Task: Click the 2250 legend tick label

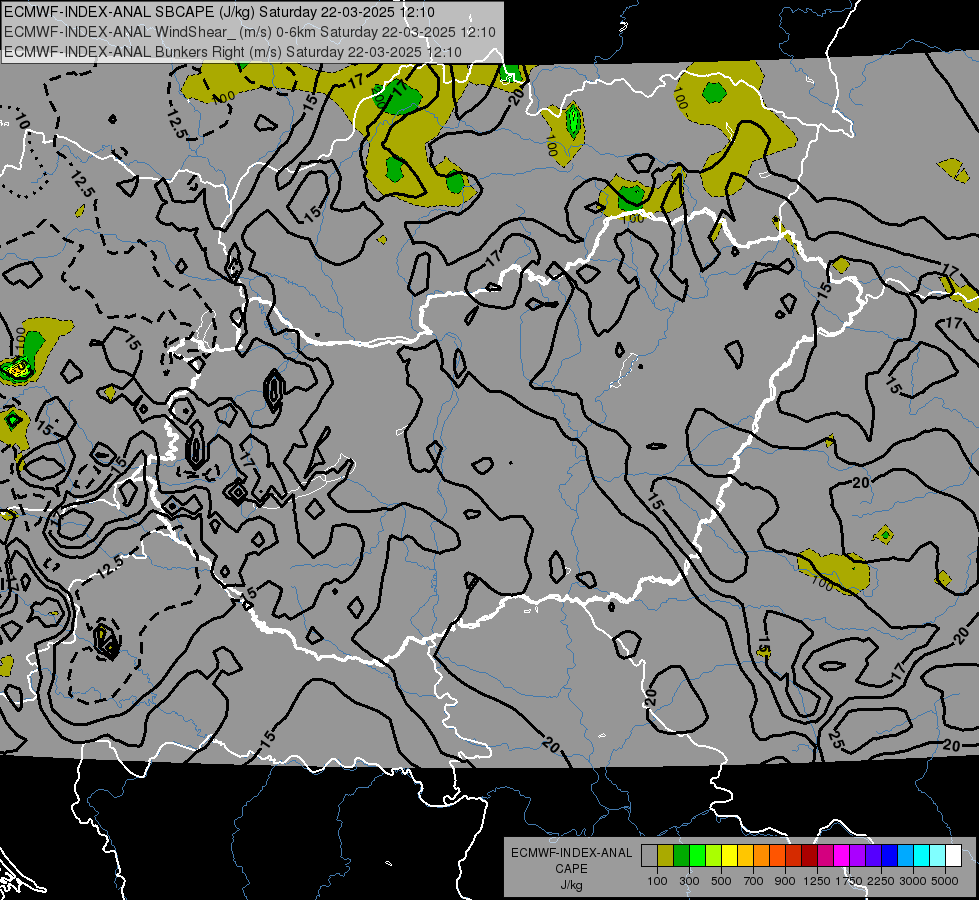Action: coord(881,881)
